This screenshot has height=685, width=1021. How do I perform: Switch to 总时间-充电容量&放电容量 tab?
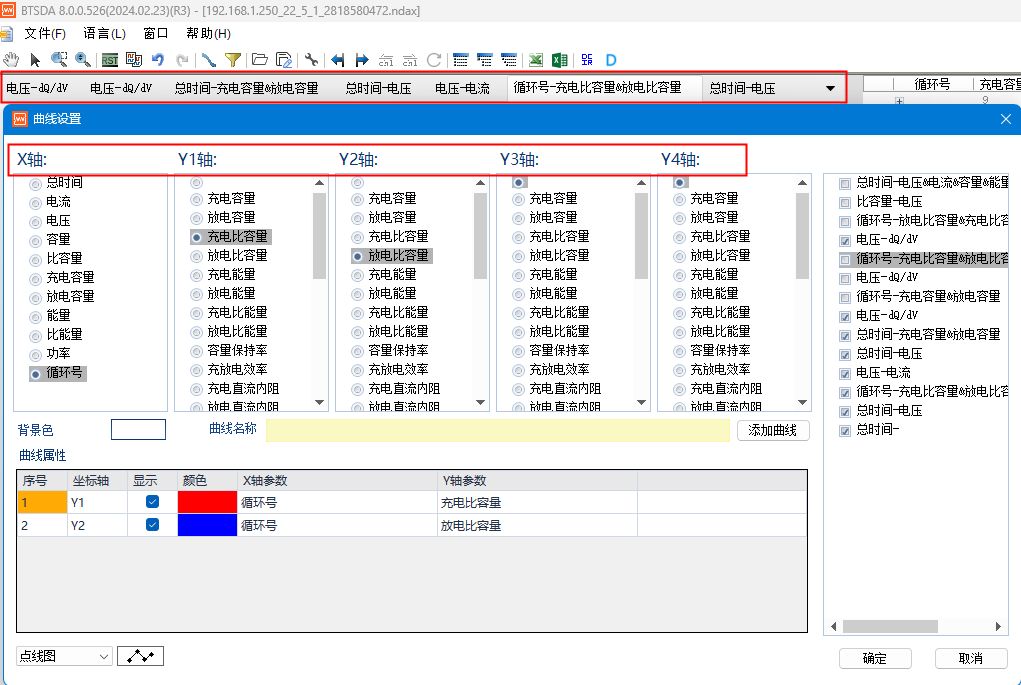coord(246,88)
